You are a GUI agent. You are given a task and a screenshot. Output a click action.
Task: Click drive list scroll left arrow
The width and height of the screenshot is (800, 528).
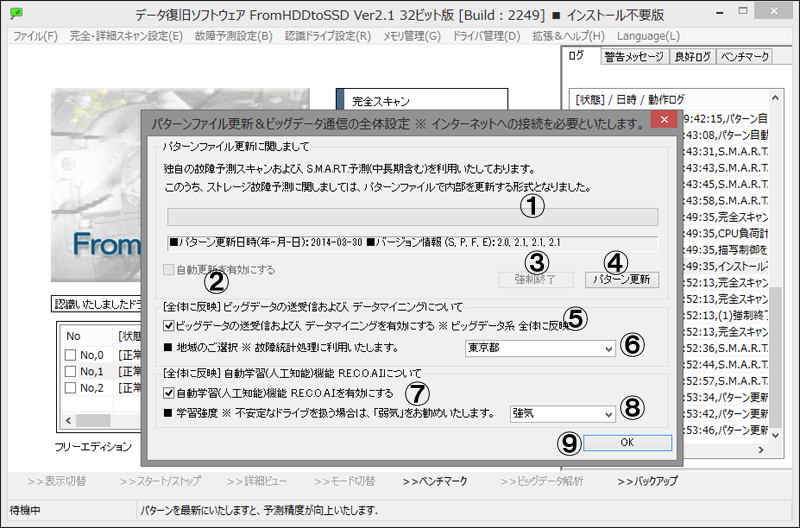click(68, 420)
